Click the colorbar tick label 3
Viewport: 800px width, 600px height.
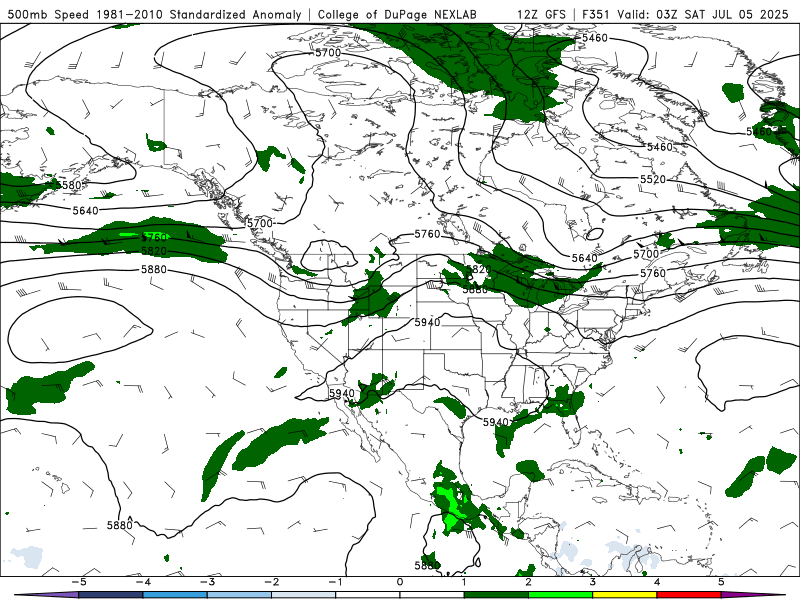(x=592, y=582)
